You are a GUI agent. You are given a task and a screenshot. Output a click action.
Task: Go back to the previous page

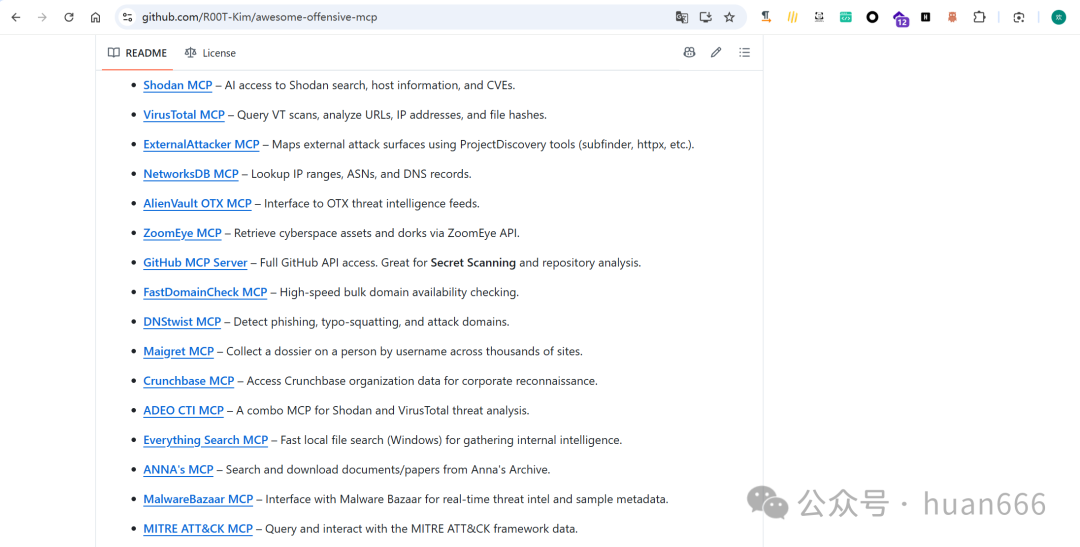click(16, 17)
